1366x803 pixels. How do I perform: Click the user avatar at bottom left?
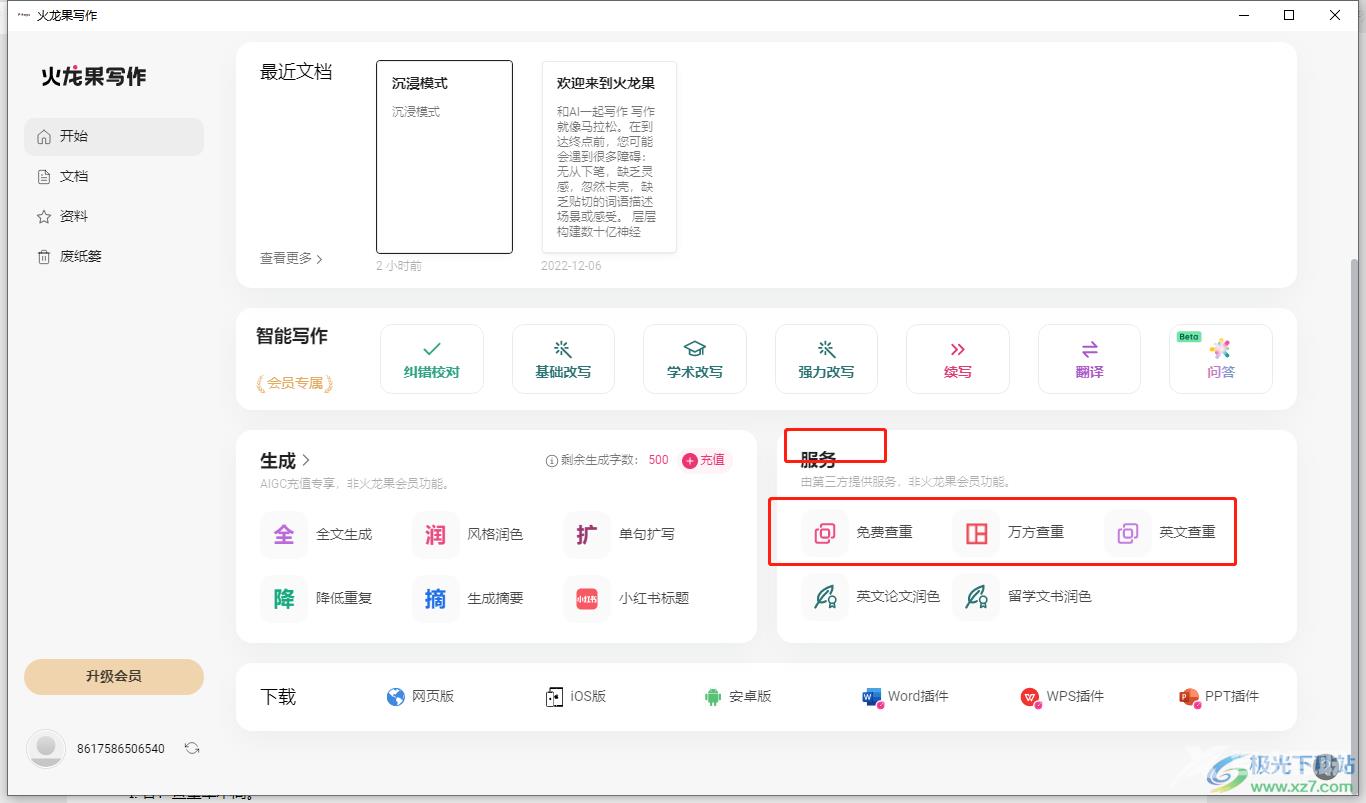(x=45, y=748)
